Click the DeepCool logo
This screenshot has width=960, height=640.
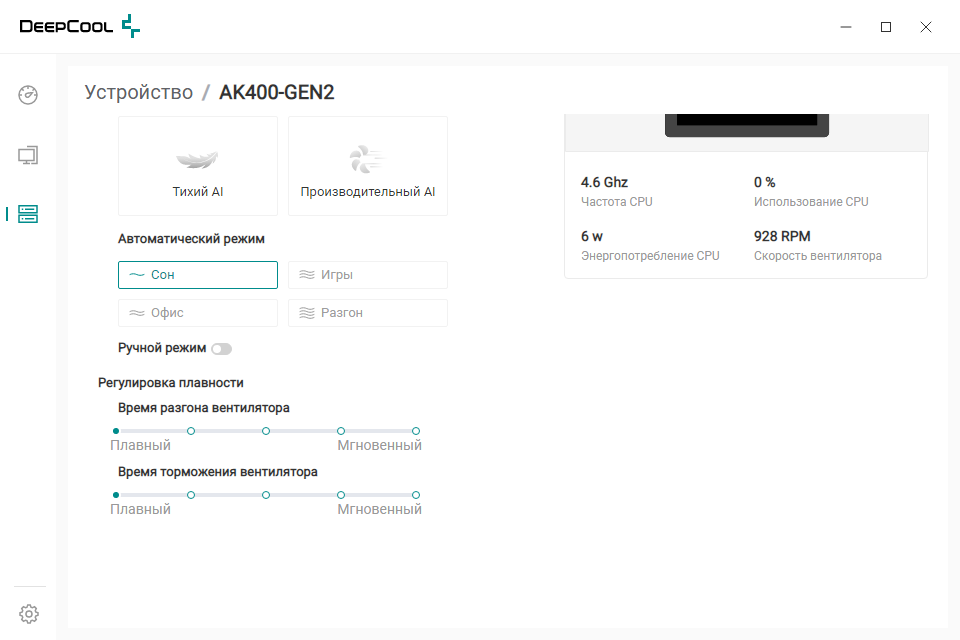click(x=80, y=26)
